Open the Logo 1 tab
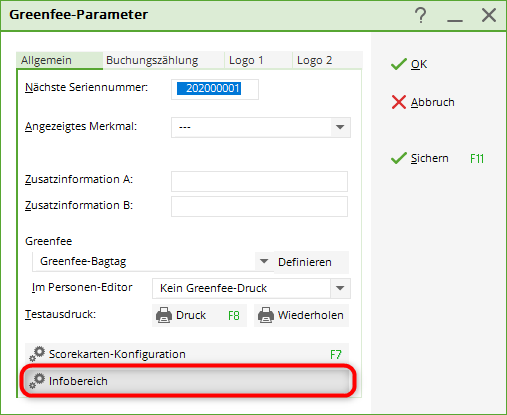The image size is (507, 415). (246, 60)
